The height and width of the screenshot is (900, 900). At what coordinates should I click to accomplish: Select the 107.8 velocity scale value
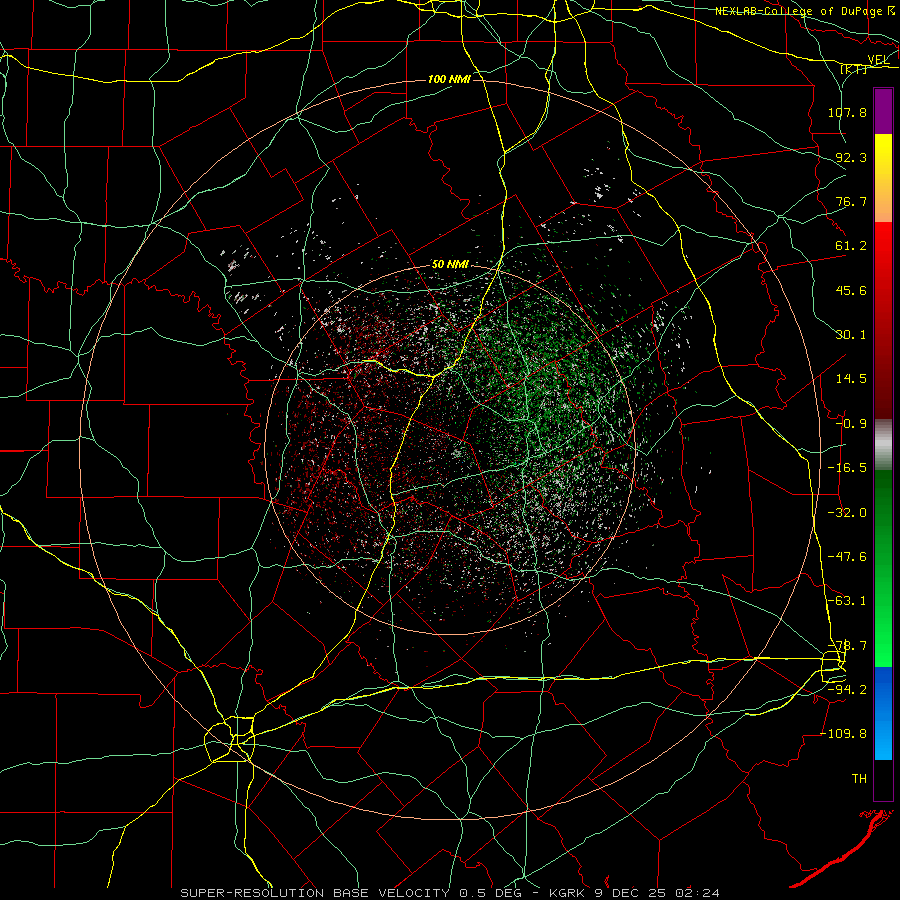click(x=847, y=112)
